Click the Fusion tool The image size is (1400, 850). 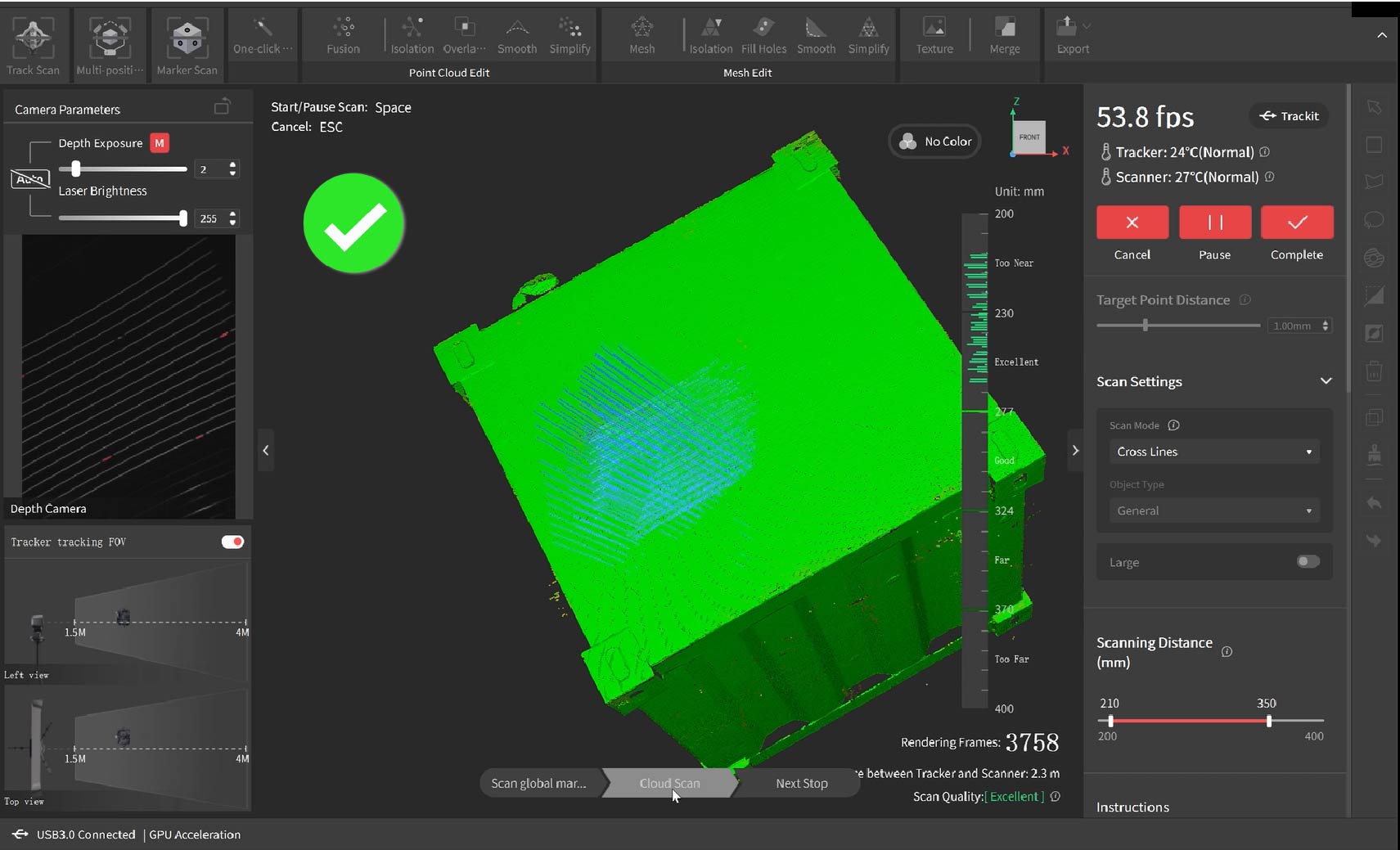(343, 35)
